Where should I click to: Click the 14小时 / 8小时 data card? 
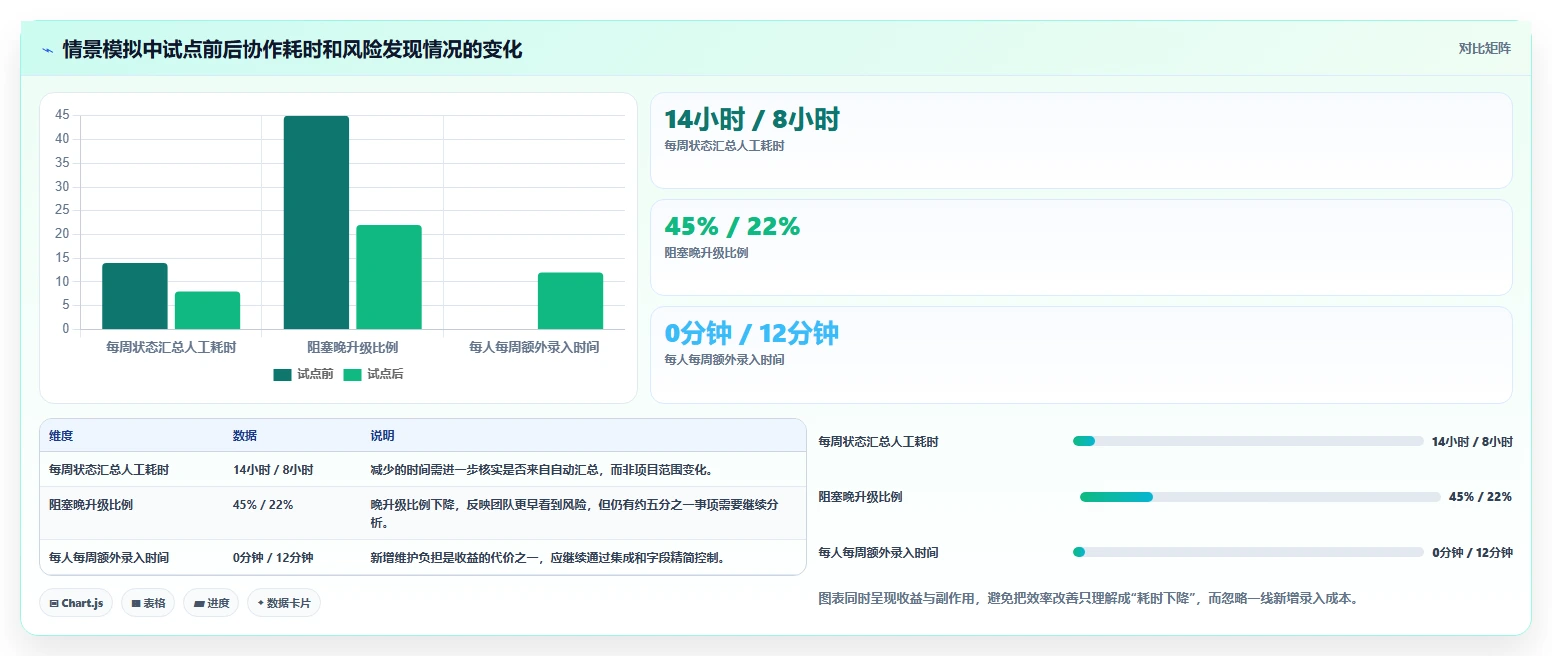(1081, 140)
